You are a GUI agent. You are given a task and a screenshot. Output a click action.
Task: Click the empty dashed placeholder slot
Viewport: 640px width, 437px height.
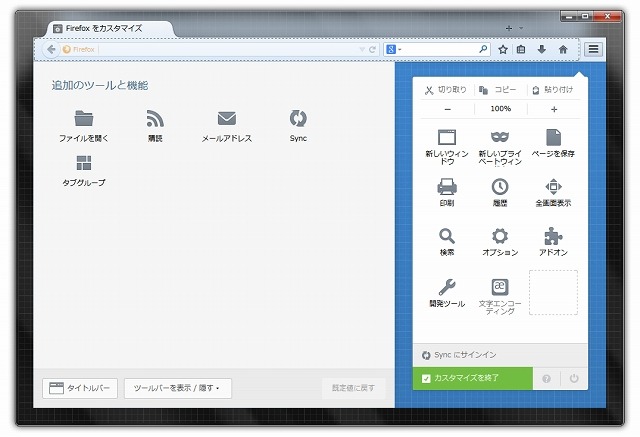tap(553, 292)
